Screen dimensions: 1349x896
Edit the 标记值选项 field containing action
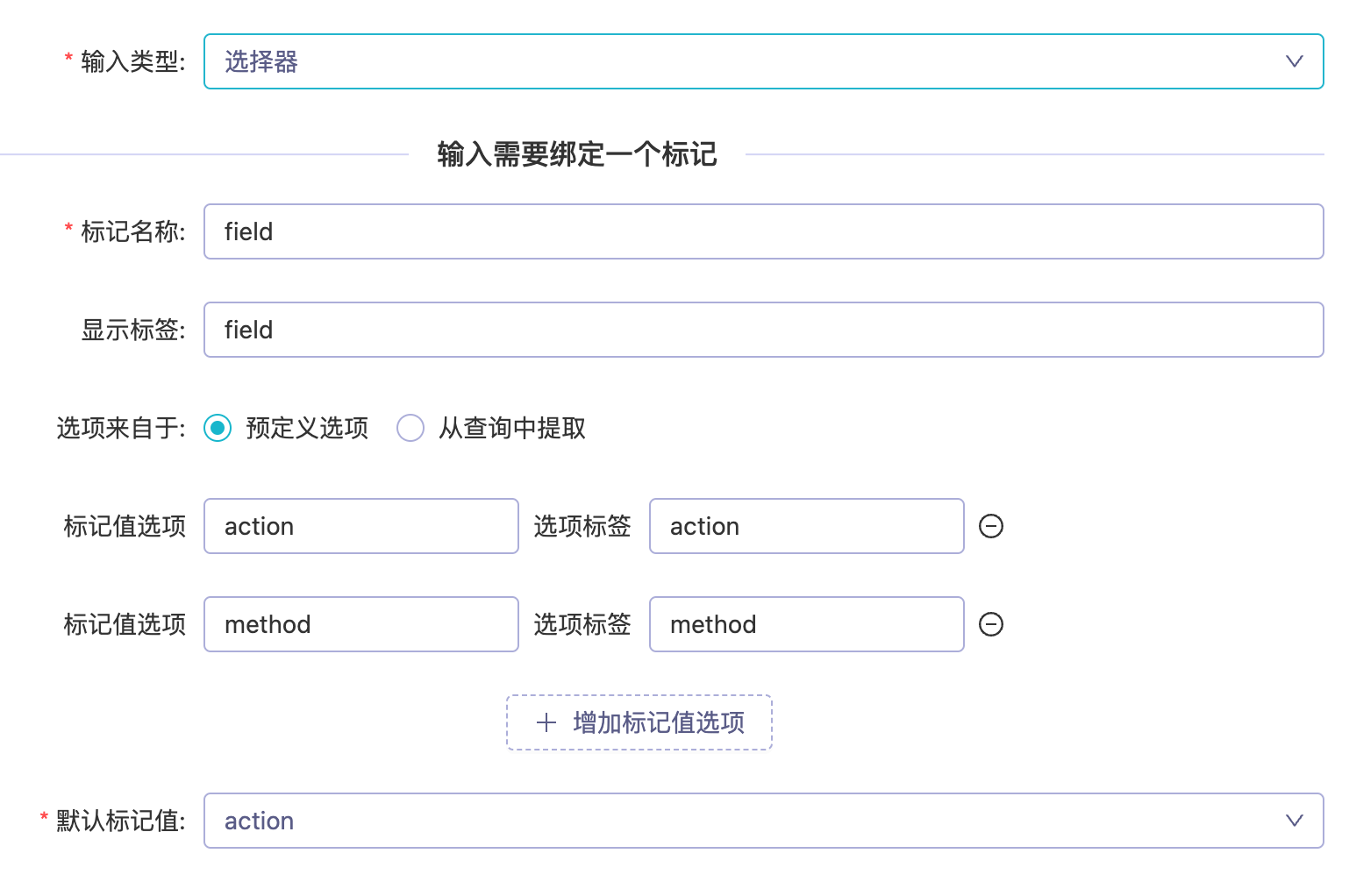[x=361, y=526]
